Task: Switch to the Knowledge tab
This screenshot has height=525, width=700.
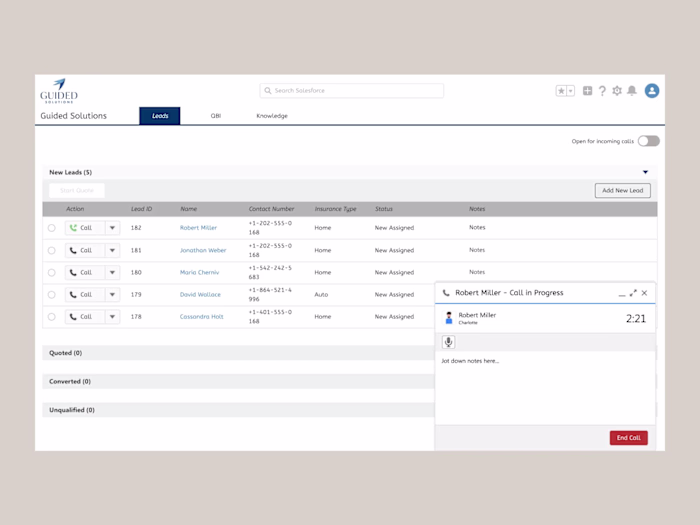Action: (272, 116)
